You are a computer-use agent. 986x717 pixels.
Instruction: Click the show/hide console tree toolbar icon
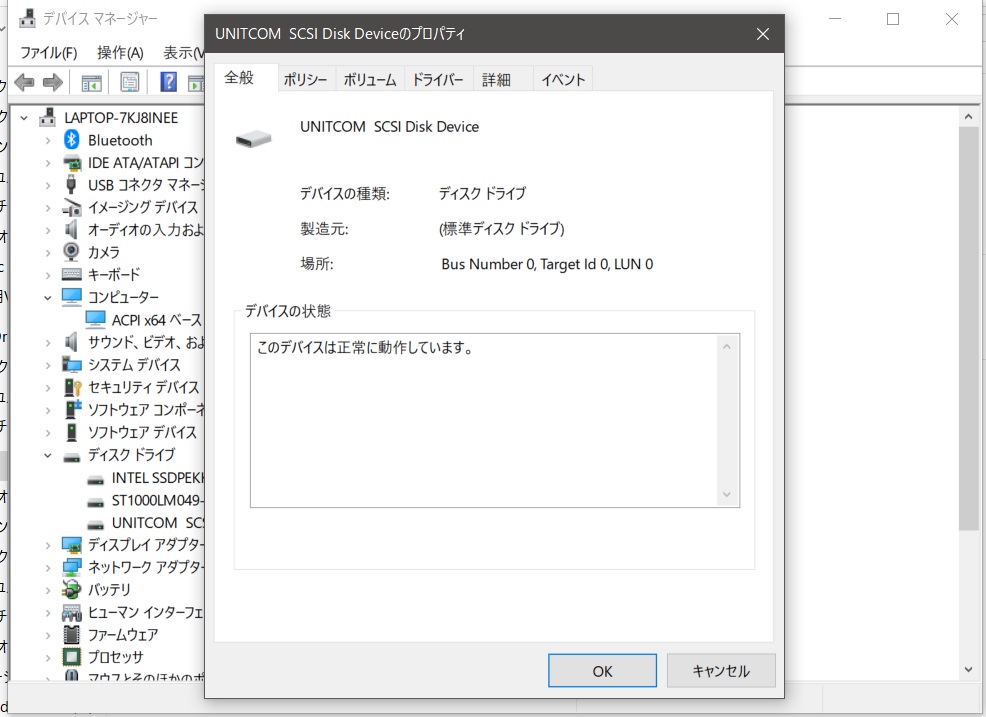[92, 81]
